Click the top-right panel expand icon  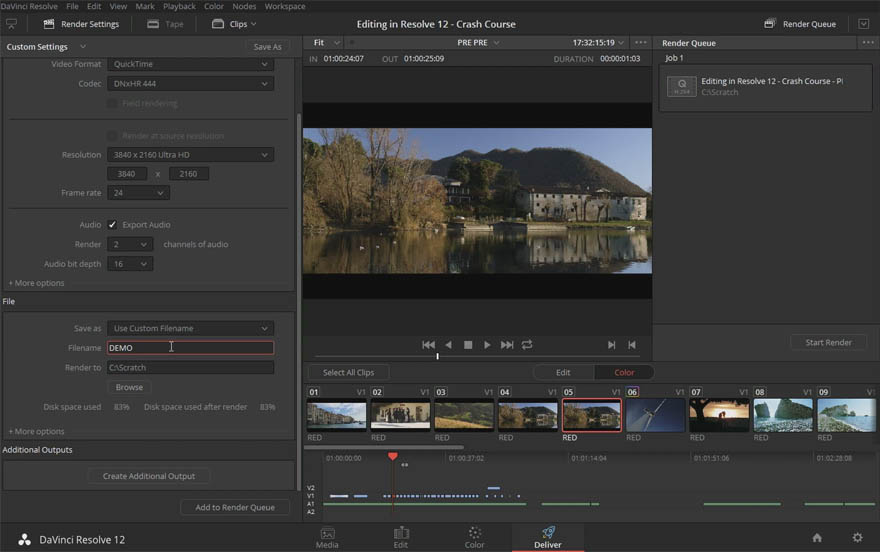(864, 24)
